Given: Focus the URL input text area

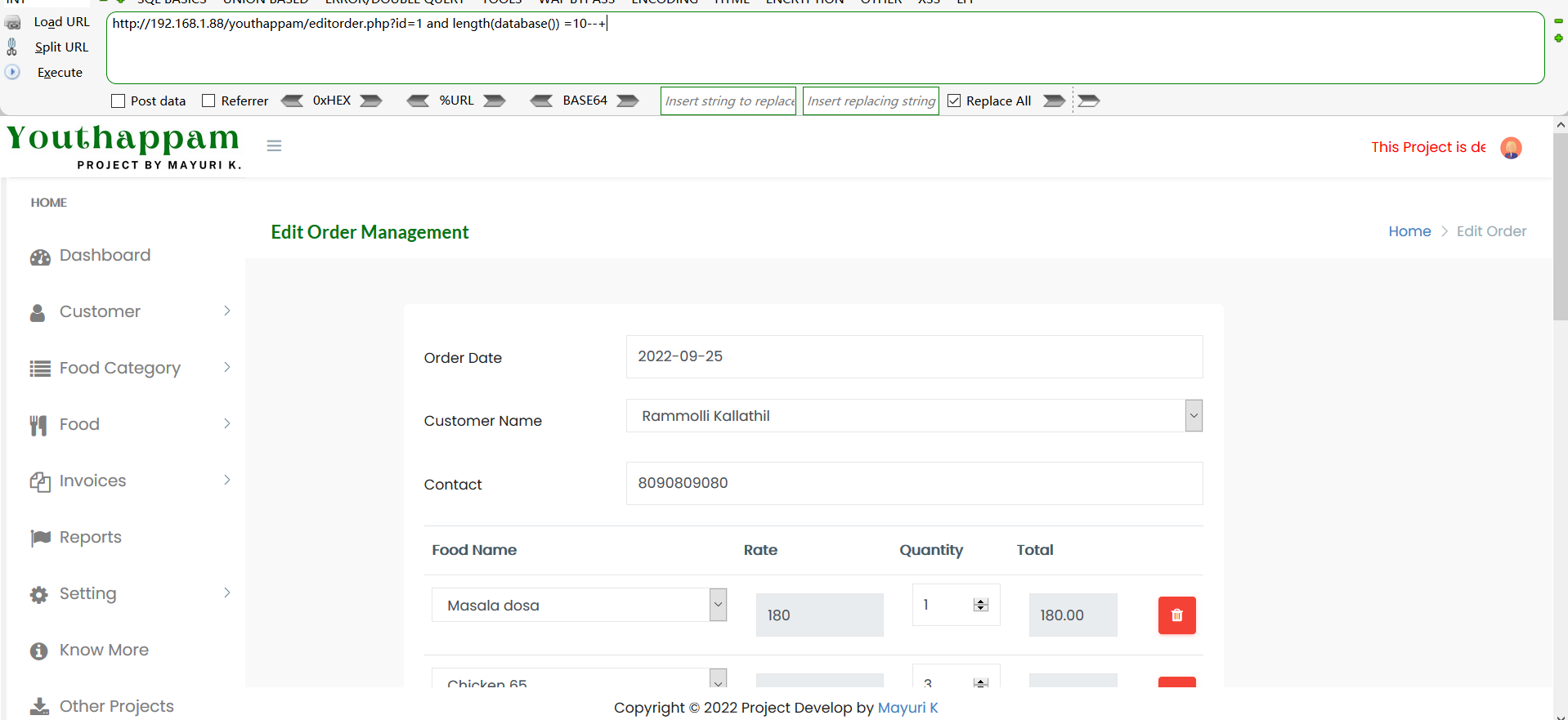Looking at the screenshot, I should [825, 47].
